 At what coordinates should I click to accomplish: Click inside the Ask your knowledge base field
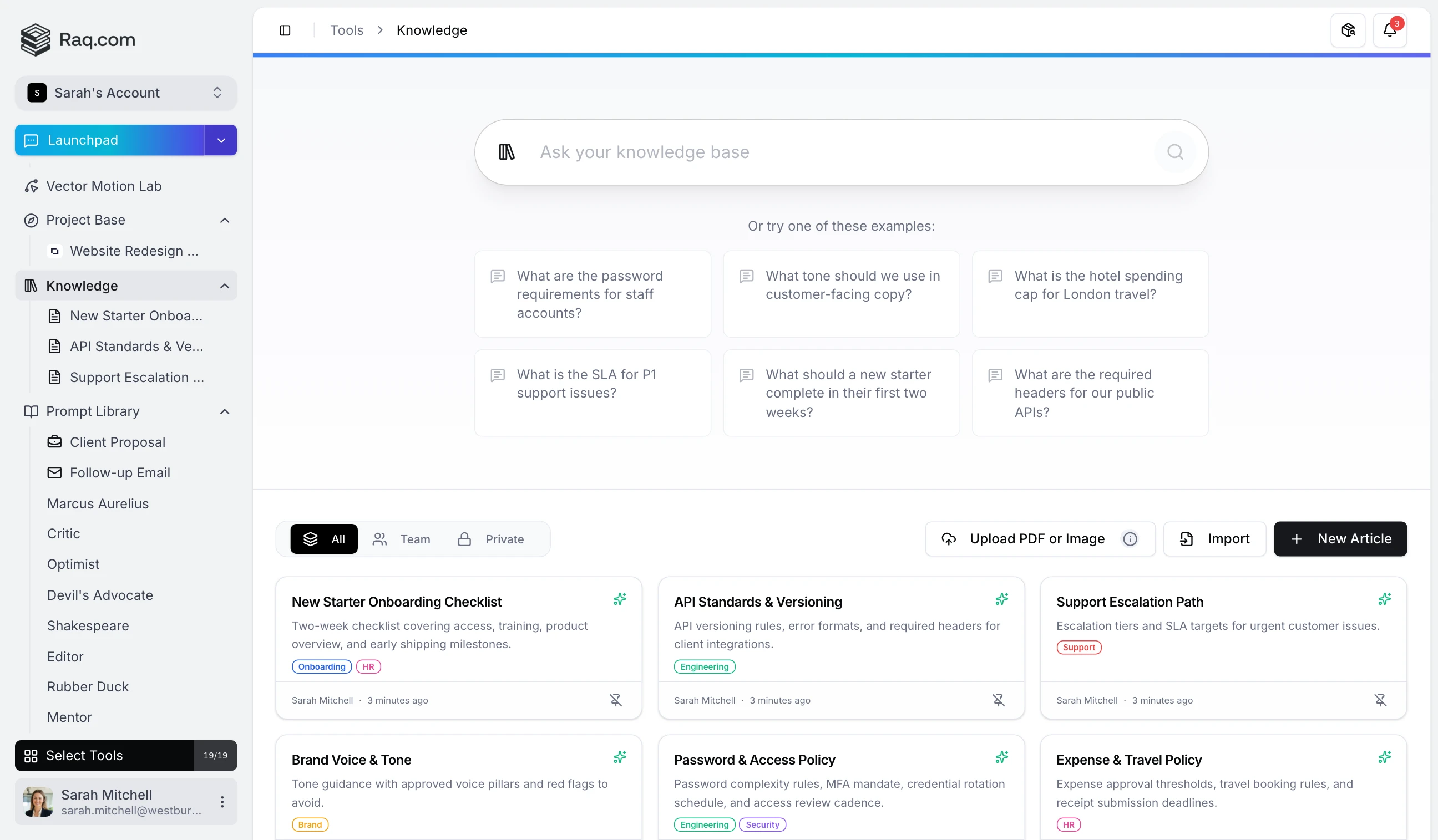799,152
